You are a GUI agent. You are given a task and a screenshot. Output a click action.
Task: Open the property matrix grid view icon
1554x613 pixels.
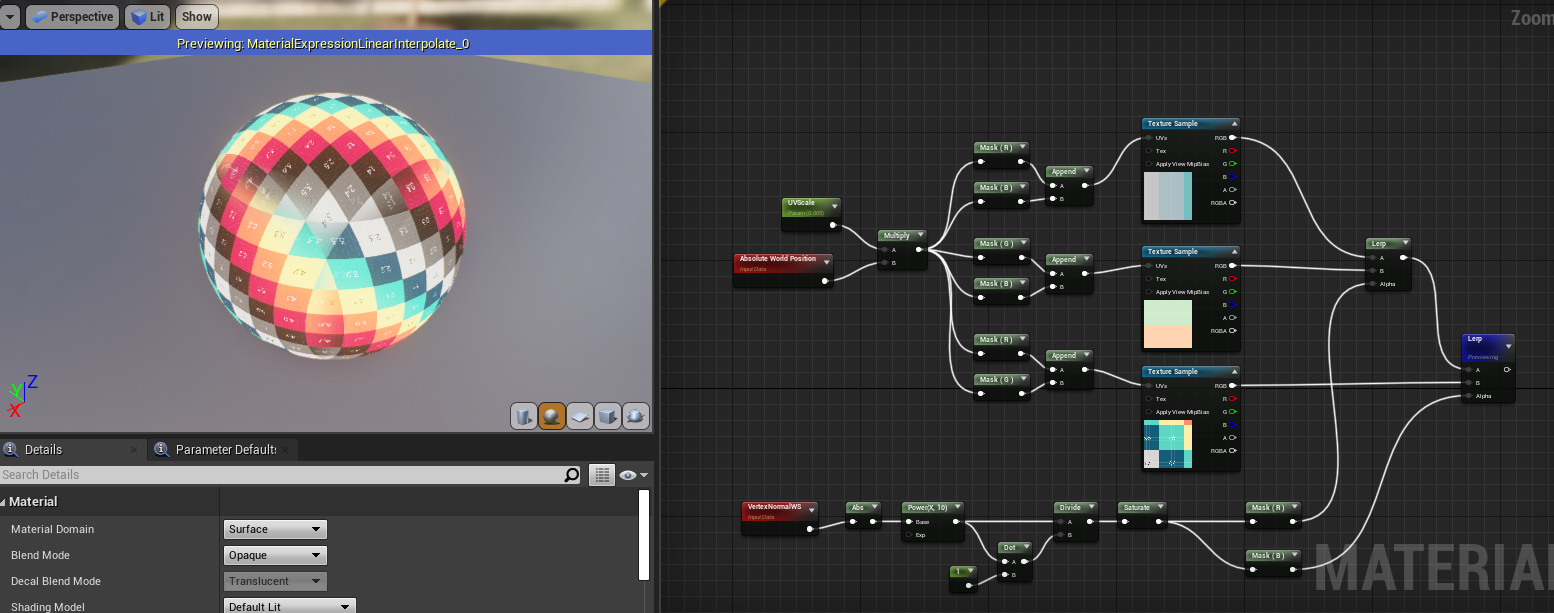pos(601,475)
